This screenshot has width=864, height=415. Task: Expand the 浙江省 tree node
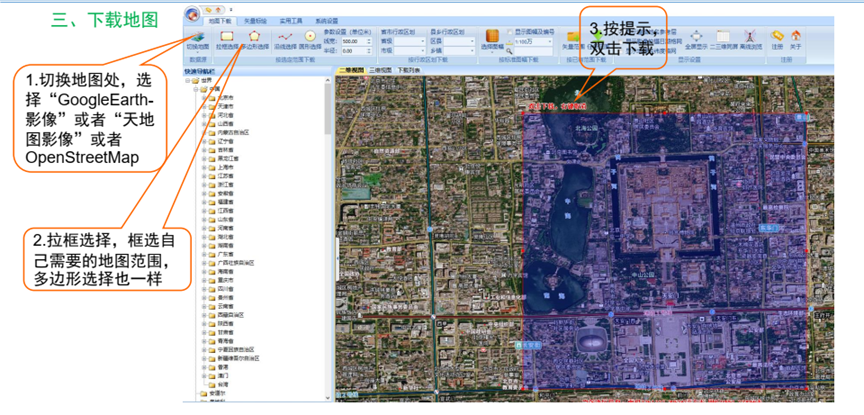click(x=204, y=185)
